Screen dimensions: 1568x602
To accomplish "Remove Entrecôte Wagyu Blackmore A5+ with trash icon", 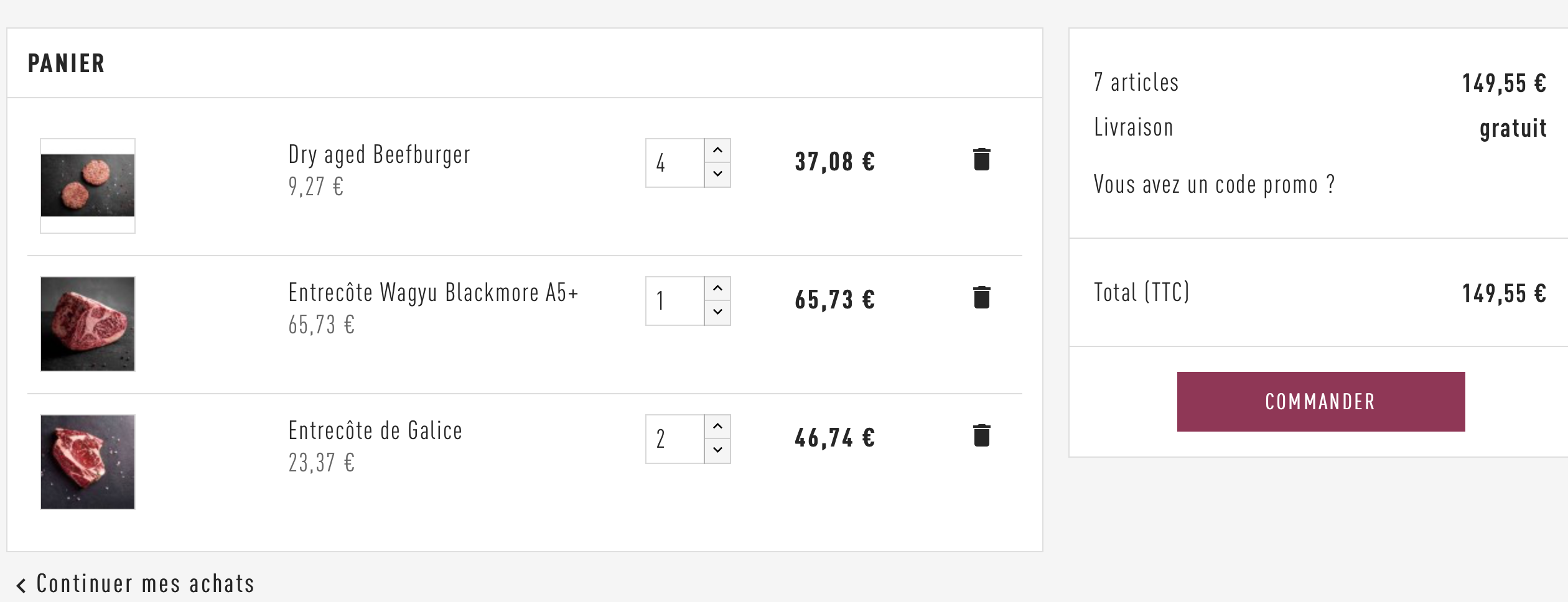I will click(x=981, y=298).
